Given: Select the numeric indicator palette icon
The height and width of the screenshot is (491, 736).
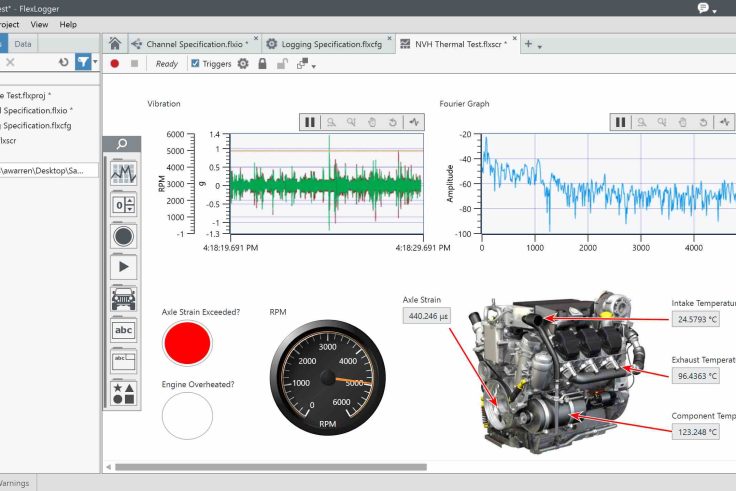Looking at the screenshot, I should click(x=123, y=205).
